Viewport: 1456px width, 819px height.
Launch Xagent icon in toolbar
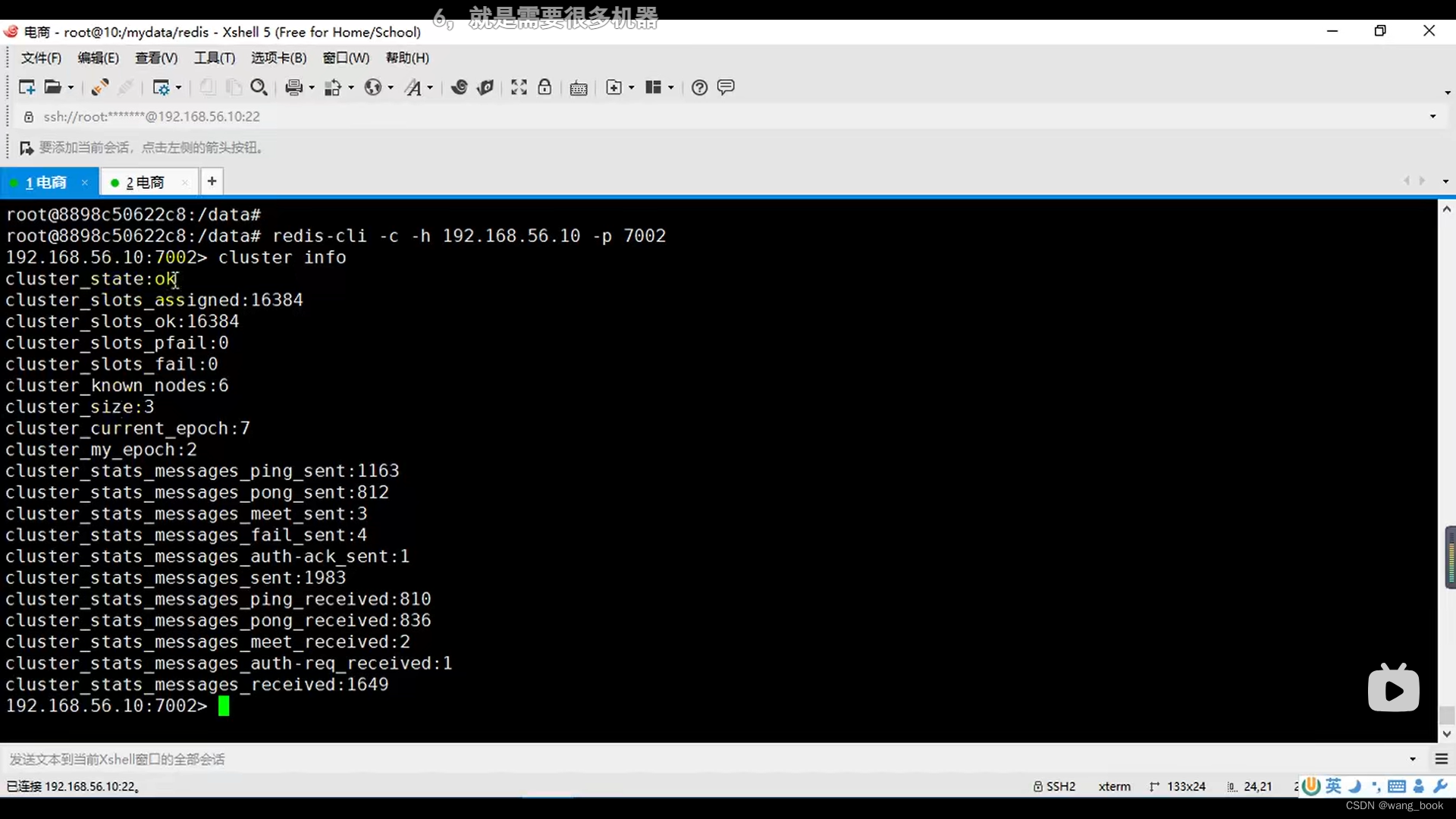pos(485,87)
